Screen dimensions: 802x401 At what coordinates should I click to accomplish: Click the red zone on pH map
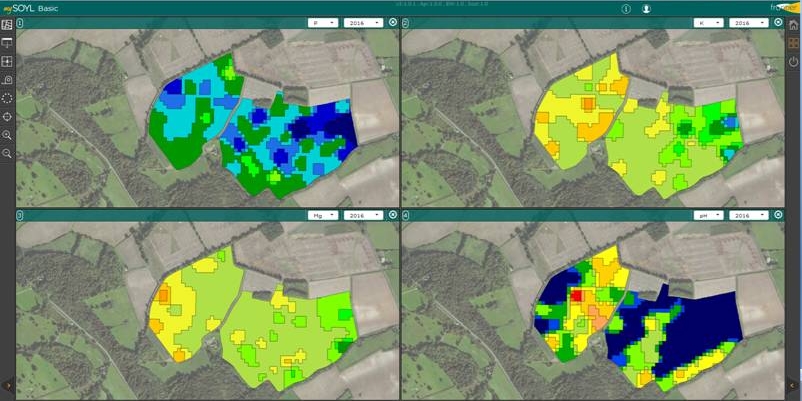pos(578,296)
